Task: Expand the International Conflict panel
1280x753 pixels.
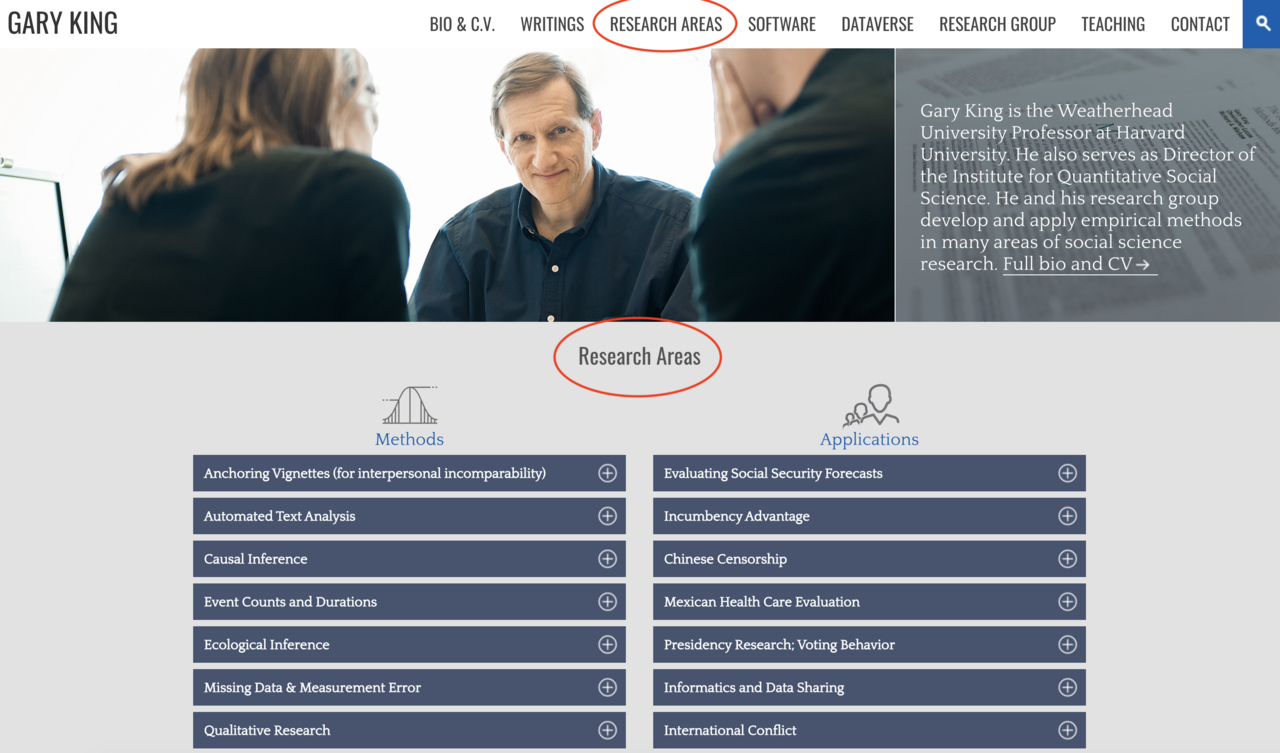Action: point(868,730)
